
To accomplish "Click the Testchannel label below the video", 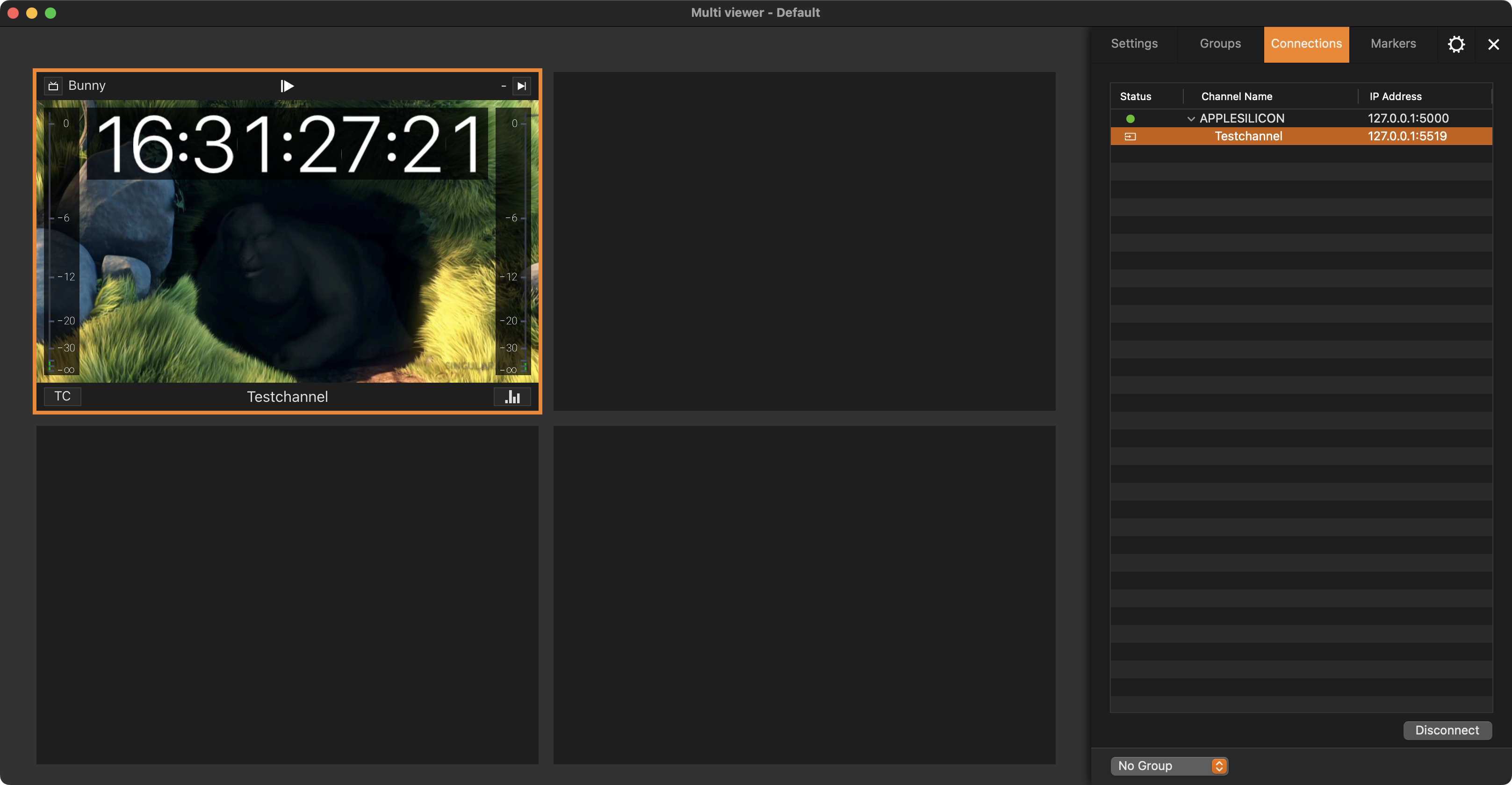I will click(x=287, y=397).
